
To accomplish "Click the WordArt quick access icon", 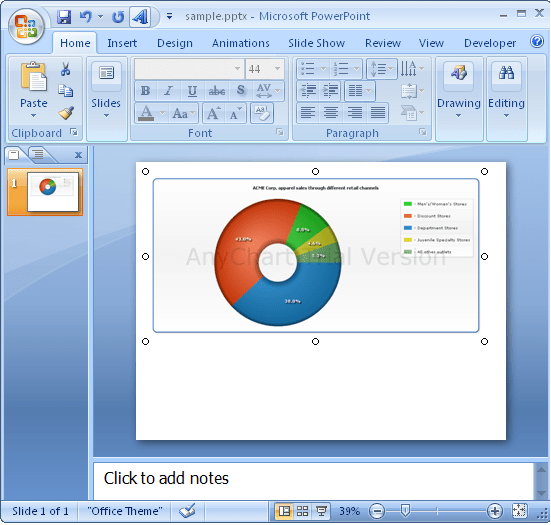I will click(x=140, y=17).
